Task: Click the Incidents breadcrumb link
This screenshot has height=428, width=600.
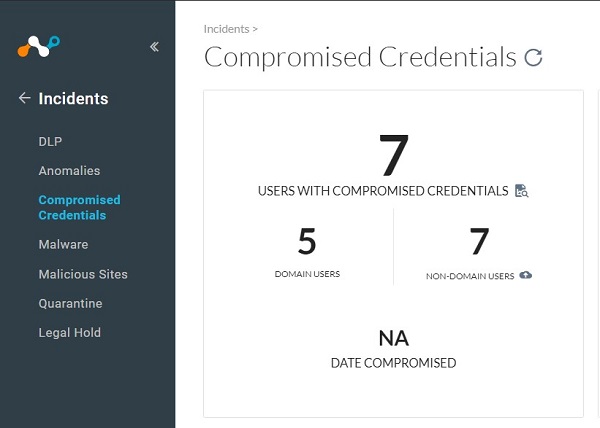Action: click(x=225, y=30)
